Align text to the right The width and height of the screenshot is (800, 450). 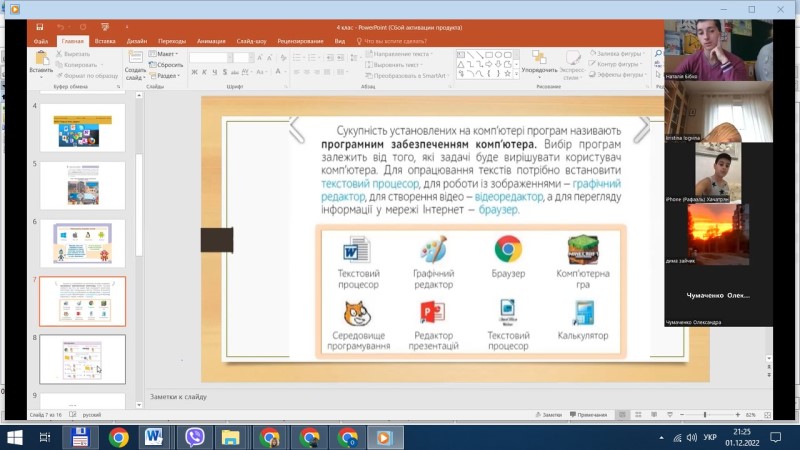click(317, 72)
